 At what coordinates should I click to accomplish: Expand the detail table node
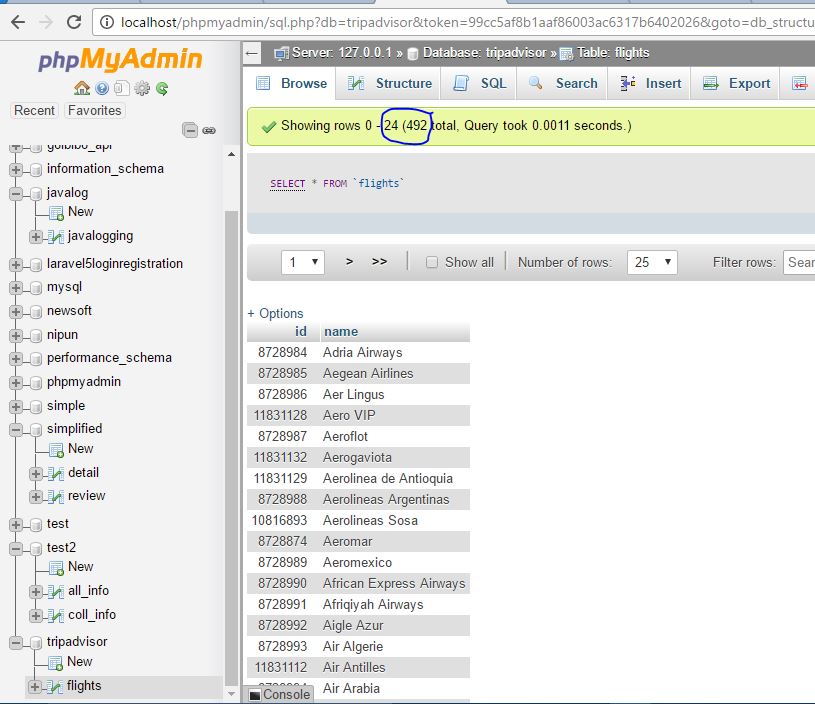pos(35,474)
